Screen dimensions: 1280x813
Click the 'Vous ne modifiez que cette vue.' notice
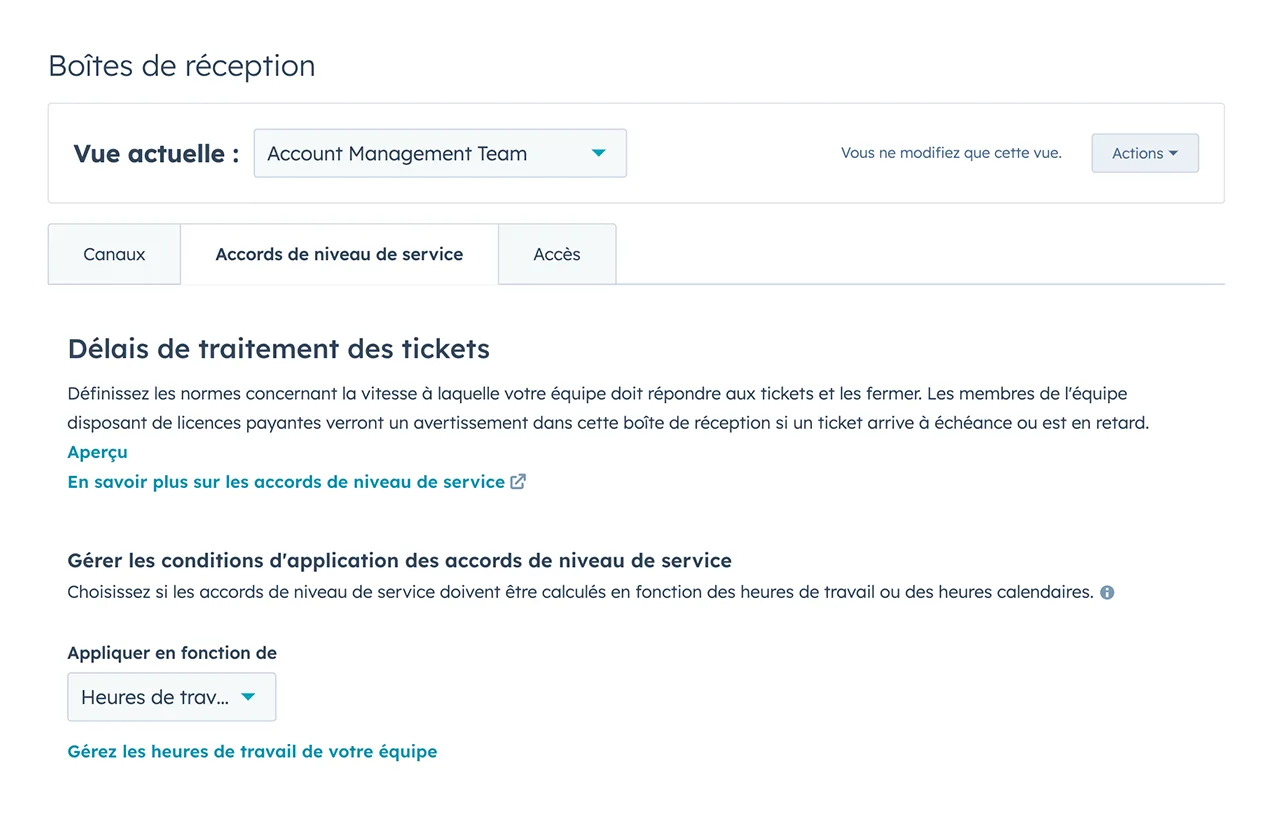[x=951, y=153]
